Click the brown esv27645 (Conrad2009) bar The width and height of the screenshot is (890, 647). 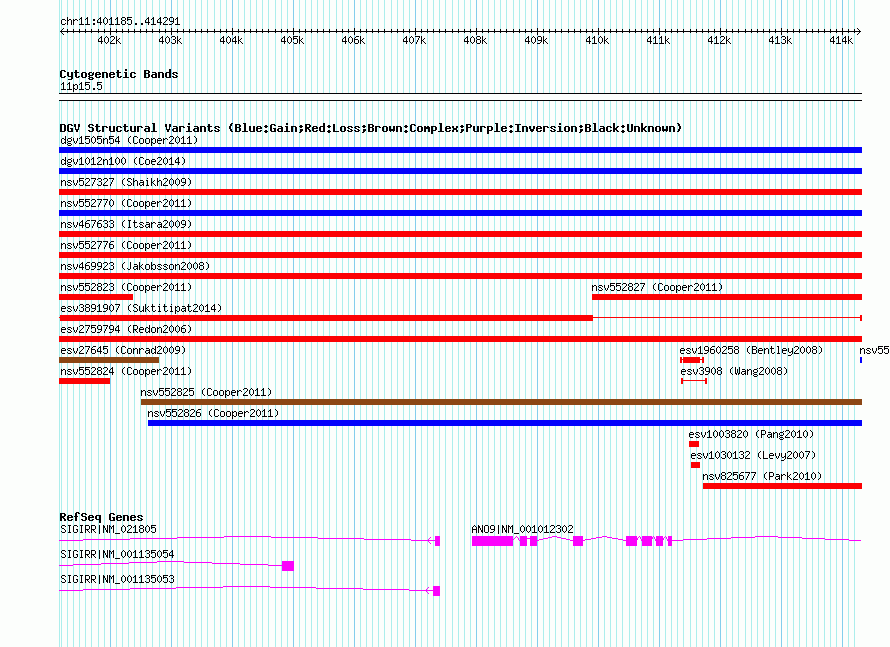(109, 360)
